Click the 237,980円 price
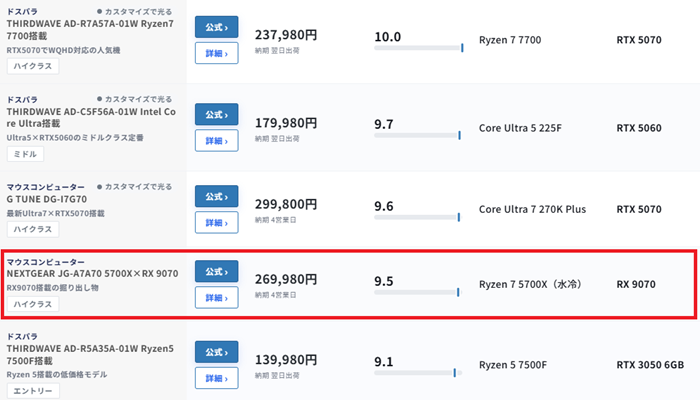The image size is (700, 400). [286, 35]
